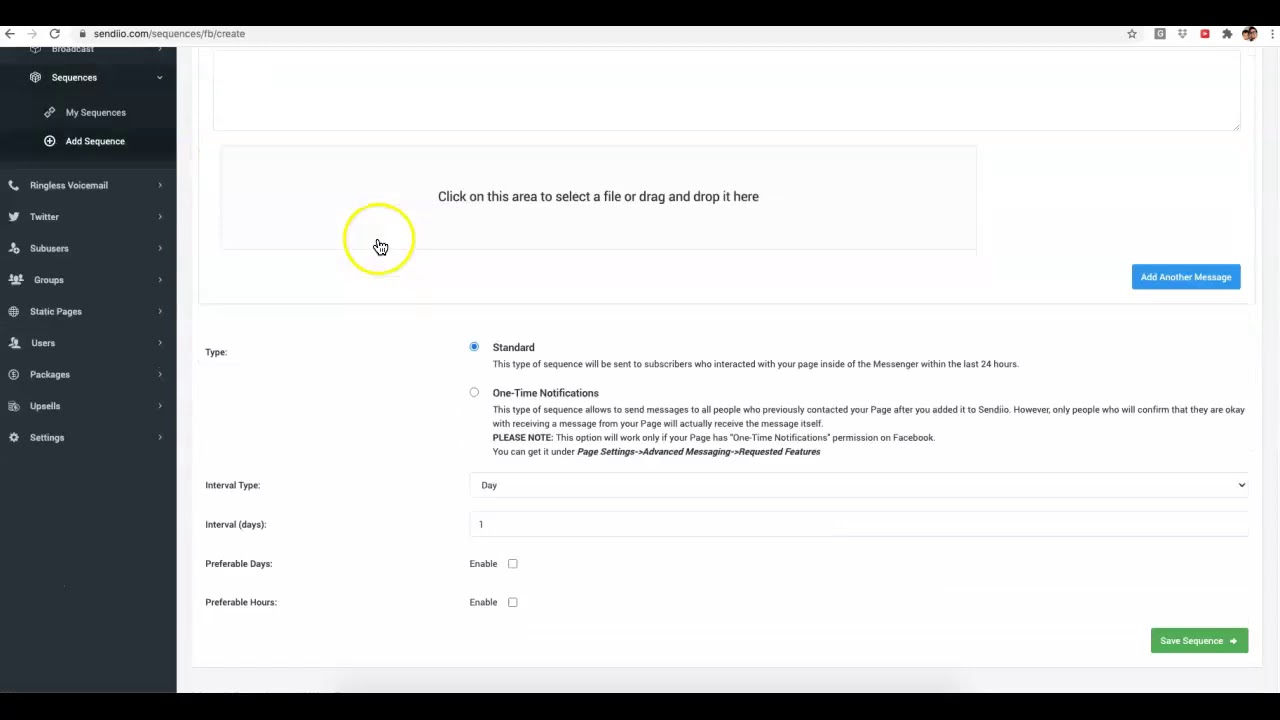Click the Subusers person icon
Screen dimensions: 1280x720
pyautogui.click(x=14, y=248)
